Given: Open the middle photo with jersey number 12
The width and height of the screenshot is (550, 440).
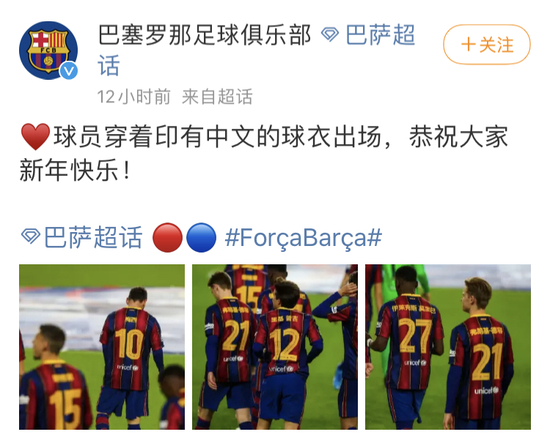Looking at the screenshot, I should tap(275, 347).
